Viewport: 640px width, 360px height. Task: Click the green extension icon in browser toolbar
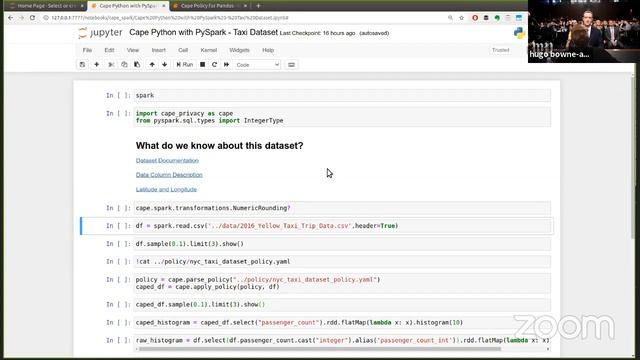(497, 18)
